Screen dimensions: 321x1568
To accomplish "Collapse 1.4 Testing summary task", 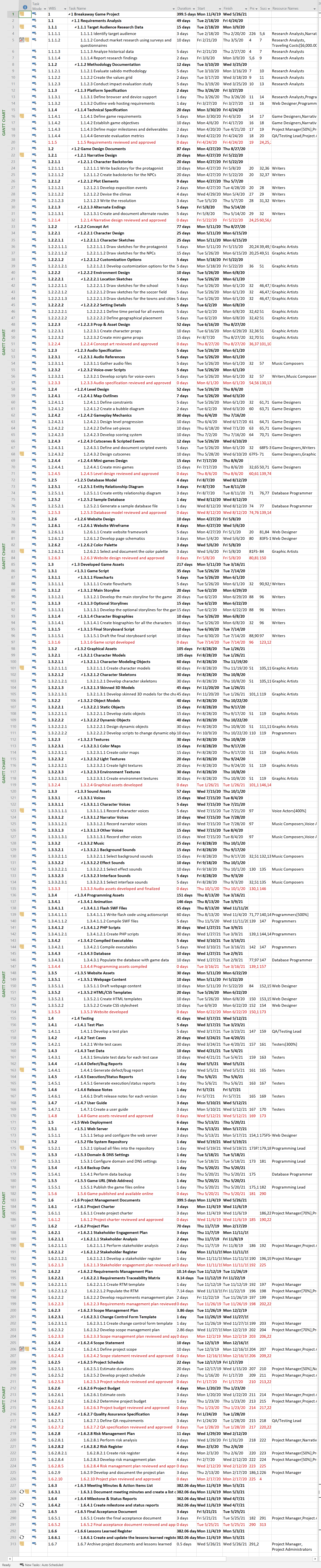I will point(72,1018).
